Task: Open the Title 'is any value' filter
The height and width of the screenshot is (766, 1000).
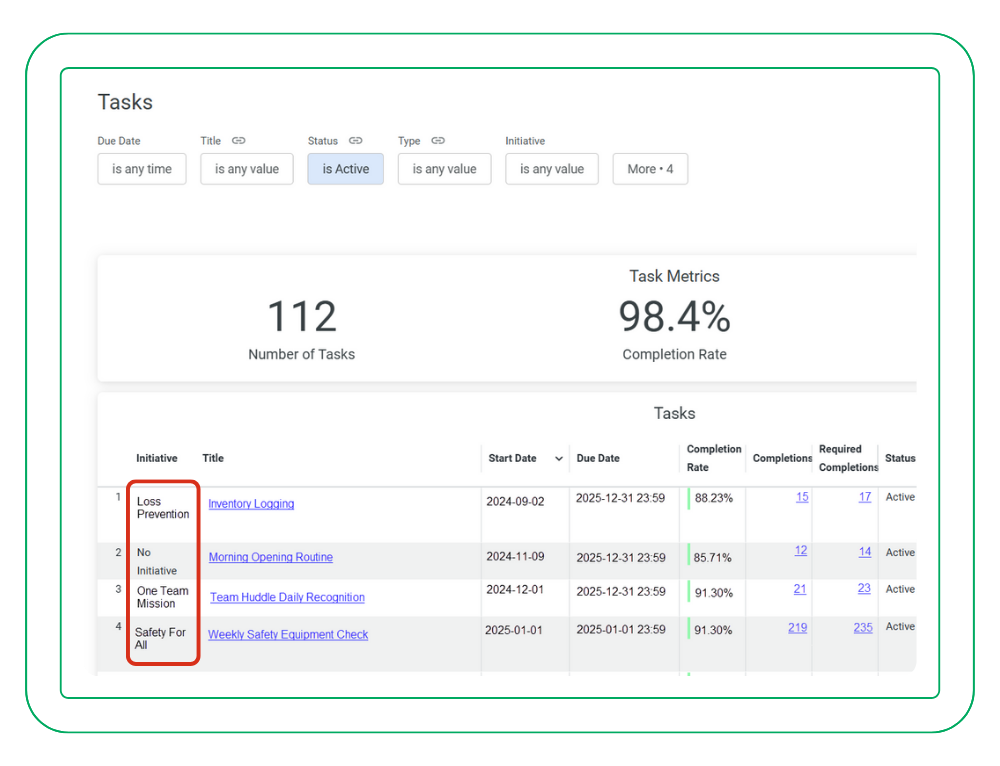Action: (x=247, y=169)
